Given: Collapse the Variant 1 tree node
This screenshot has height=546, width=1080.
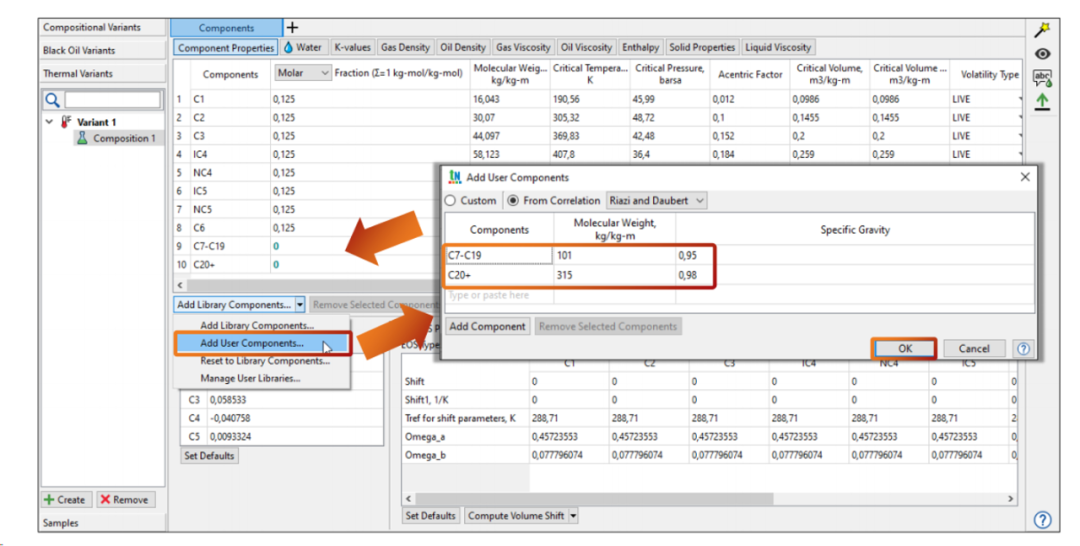Looking at the screenshot, I should (x=50, y=122).
